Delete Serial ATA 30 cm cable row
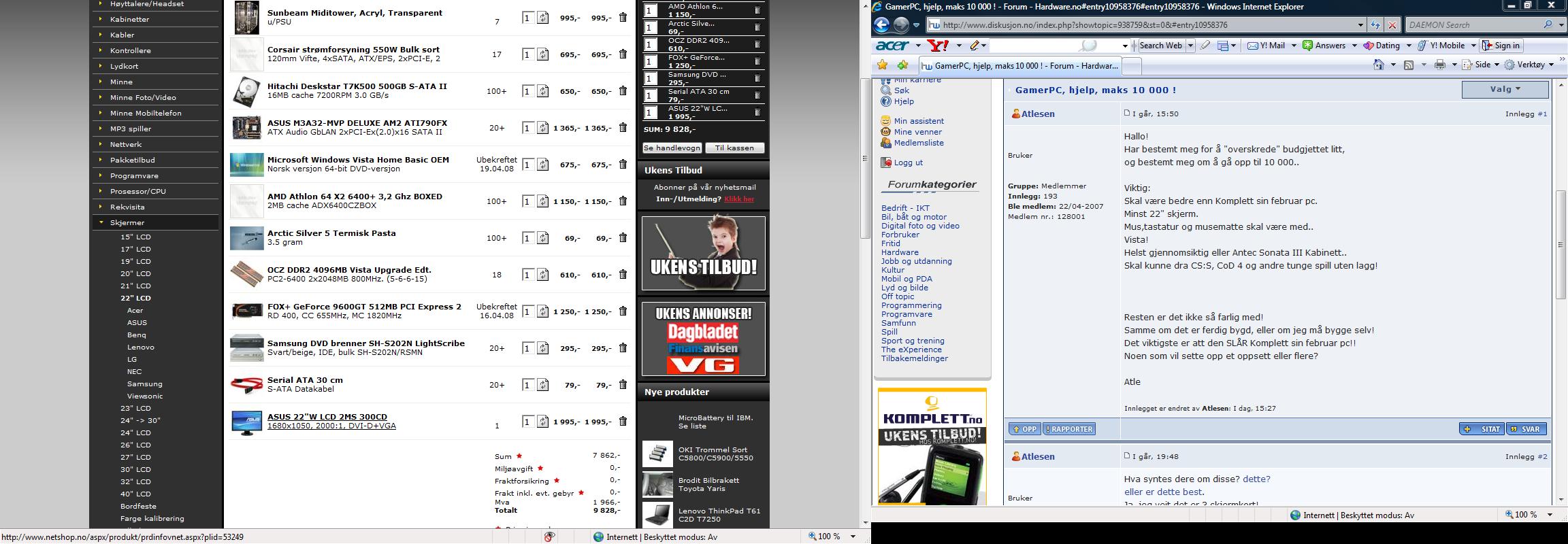Viewport: 1568px width, 544px height. [623, 385]
